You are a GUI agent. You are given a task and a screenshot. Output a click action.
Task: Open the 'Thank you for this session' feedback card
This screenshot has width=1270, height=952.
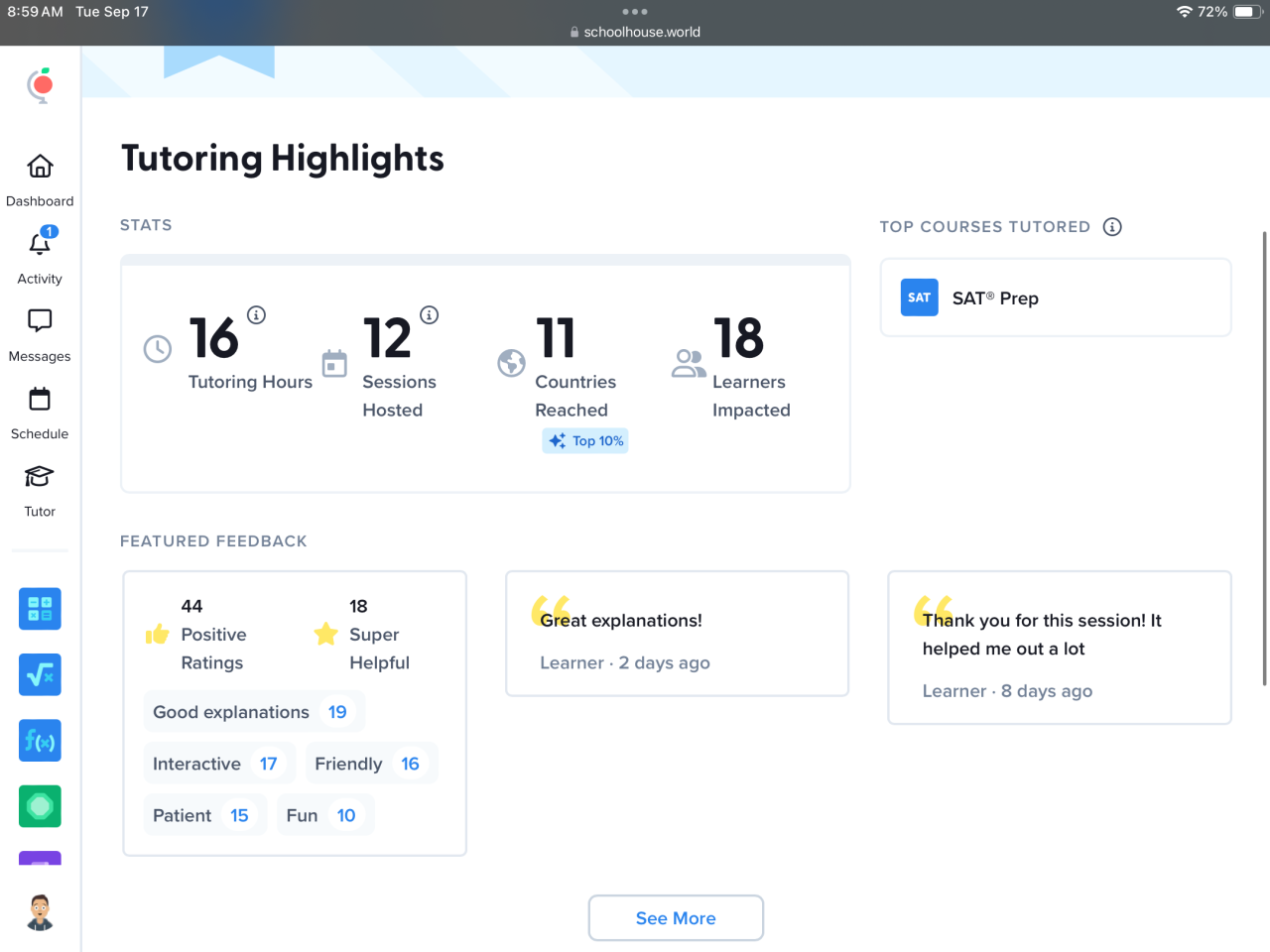[1060, 648]
